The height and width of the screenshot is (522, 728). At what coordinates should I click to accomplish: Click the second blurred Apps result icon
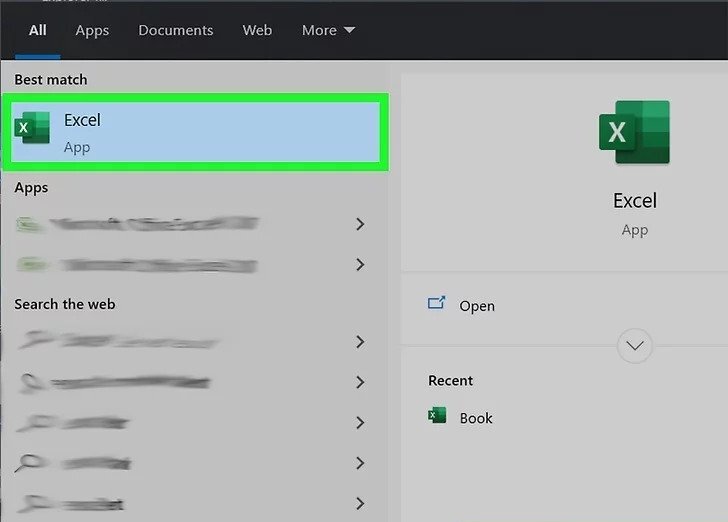coord(32,265)
